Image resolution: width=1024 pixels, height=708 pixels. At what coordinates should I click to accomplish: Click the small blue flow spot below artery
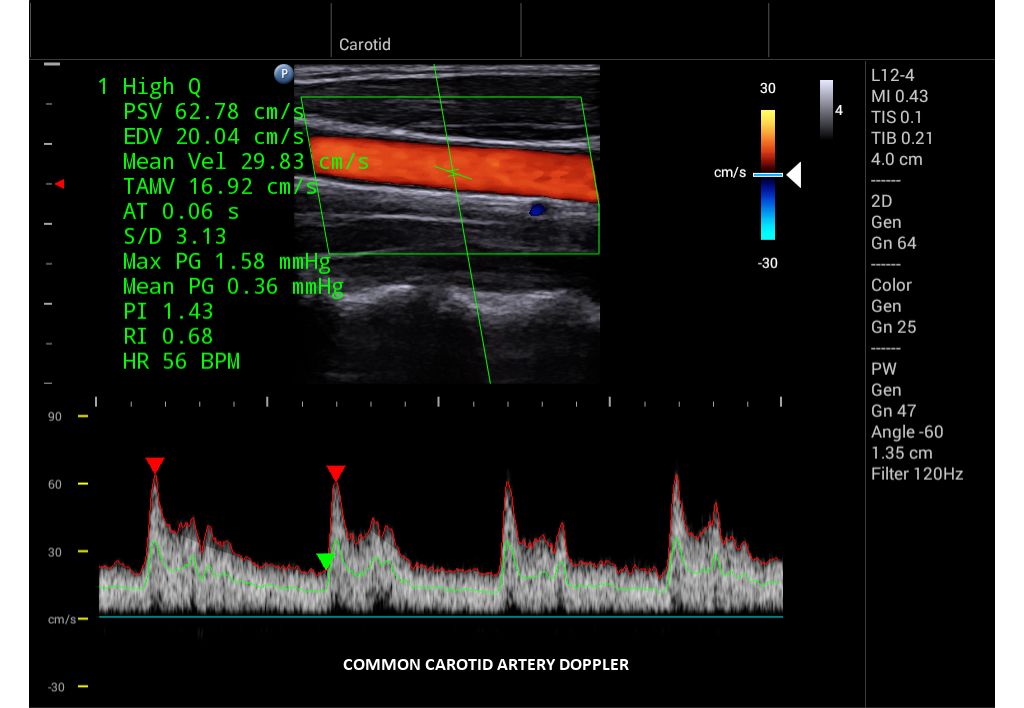coord(537,210)
